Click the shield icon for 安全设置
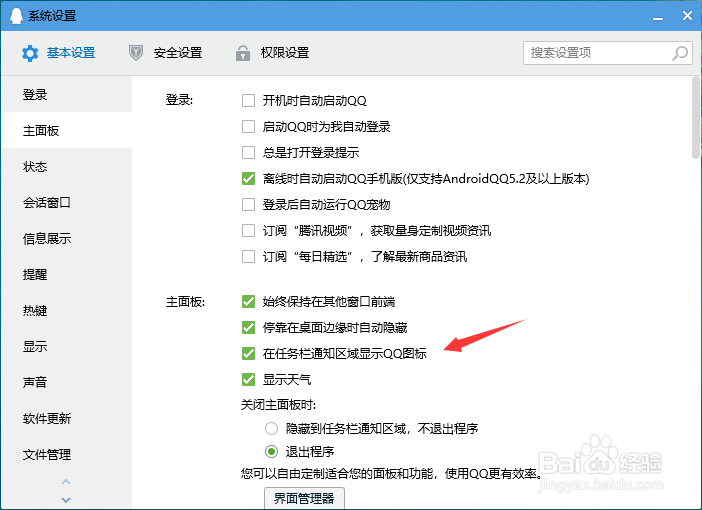This screenshot has width=702, height=510. click(136, 53)
